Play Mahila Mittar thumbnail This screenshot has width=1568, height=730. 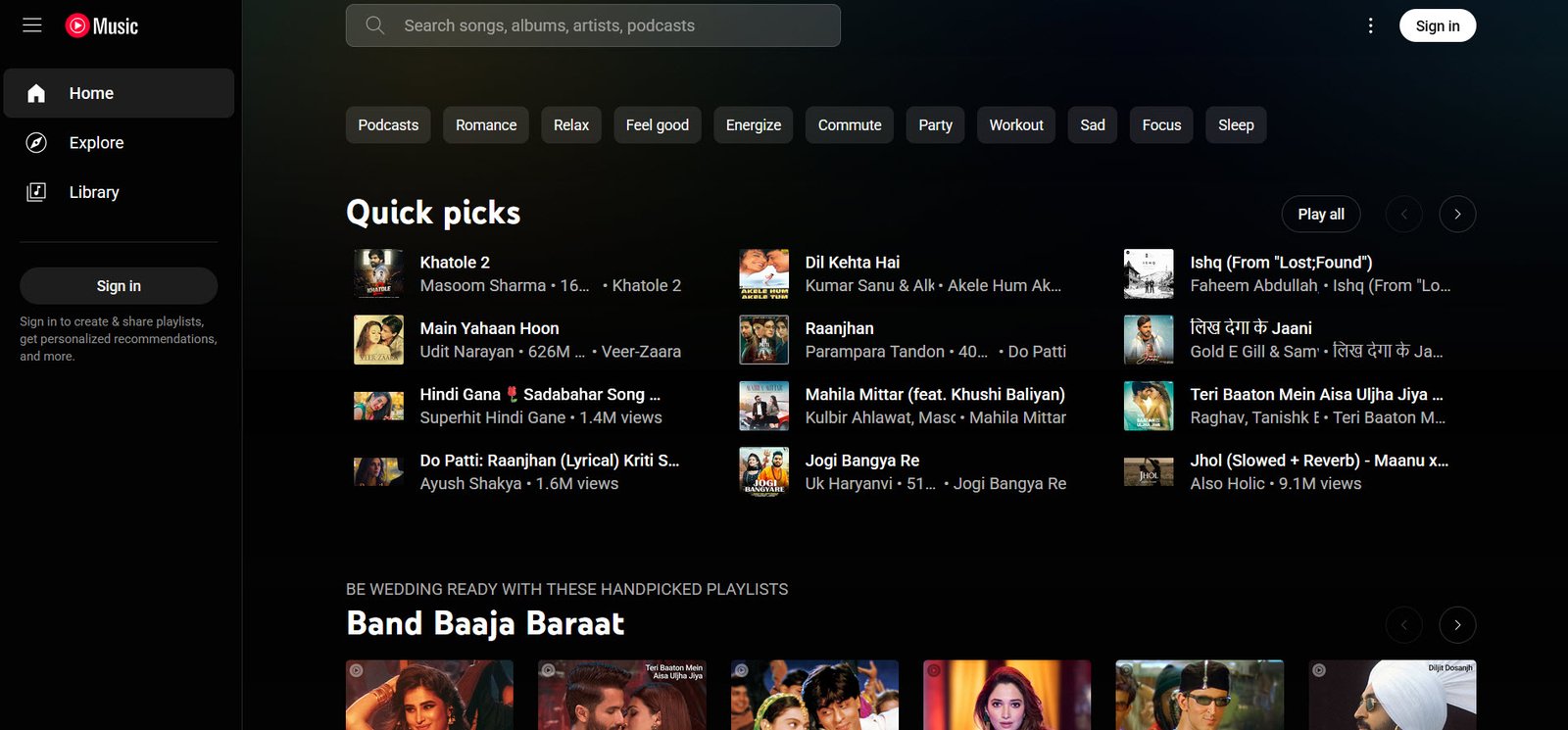(x=763, y=406)
